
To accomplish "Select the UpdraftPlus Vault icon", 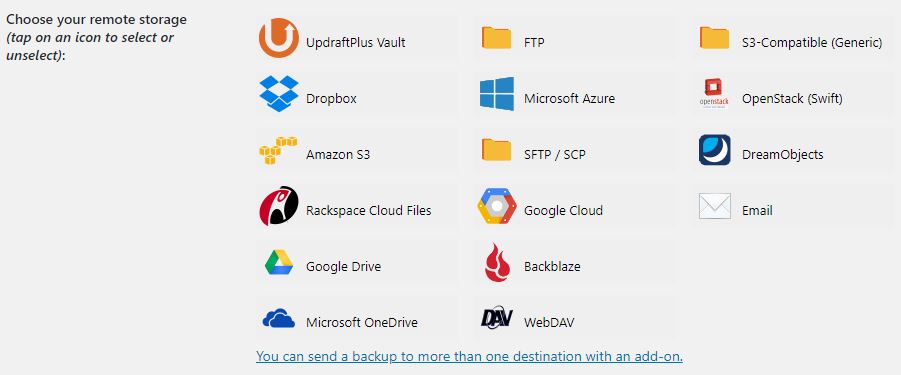I will (x=279, y=38).
